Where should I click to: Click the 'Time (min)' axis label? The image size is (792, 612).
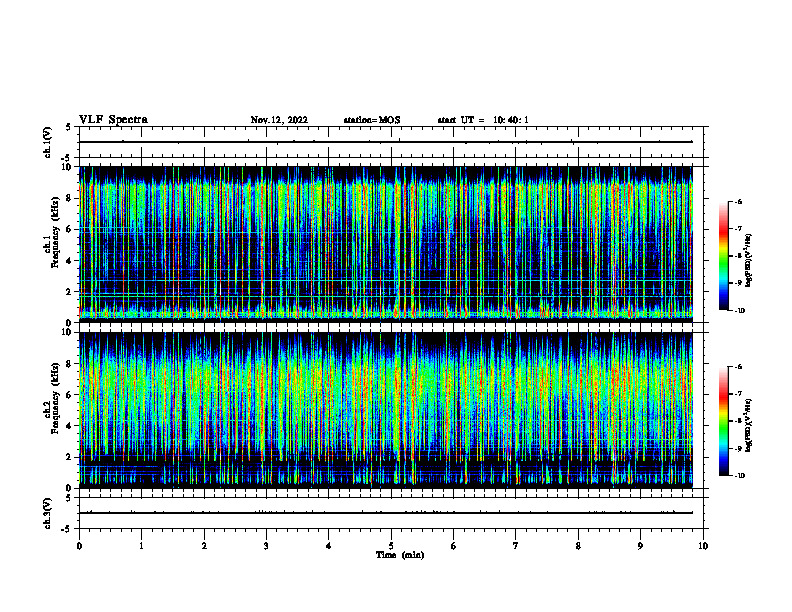click(400, 555)
